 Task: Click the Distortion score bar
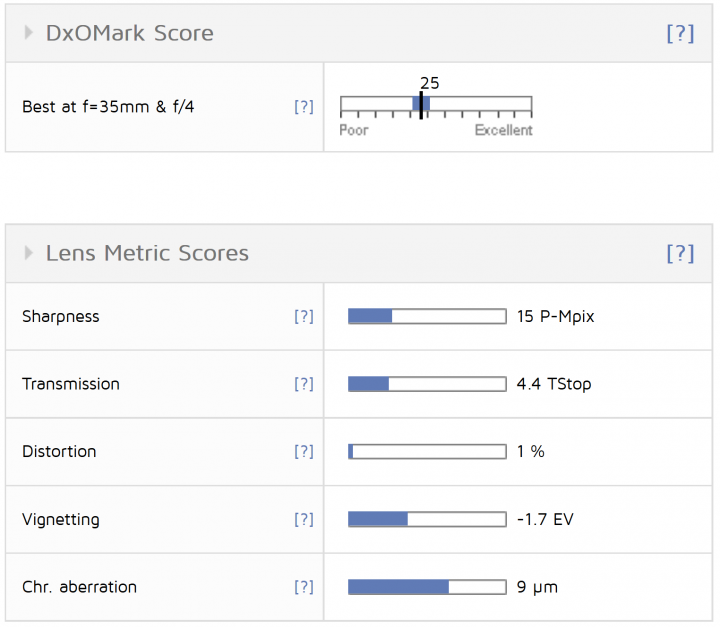click(x=426, y=451)
